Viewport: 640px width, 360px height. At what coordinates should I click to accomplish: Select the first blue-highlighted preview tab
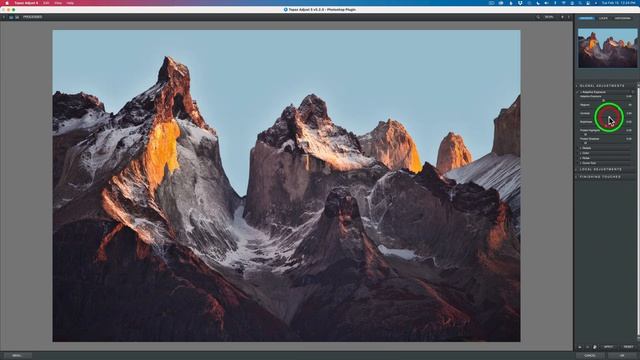586,18
